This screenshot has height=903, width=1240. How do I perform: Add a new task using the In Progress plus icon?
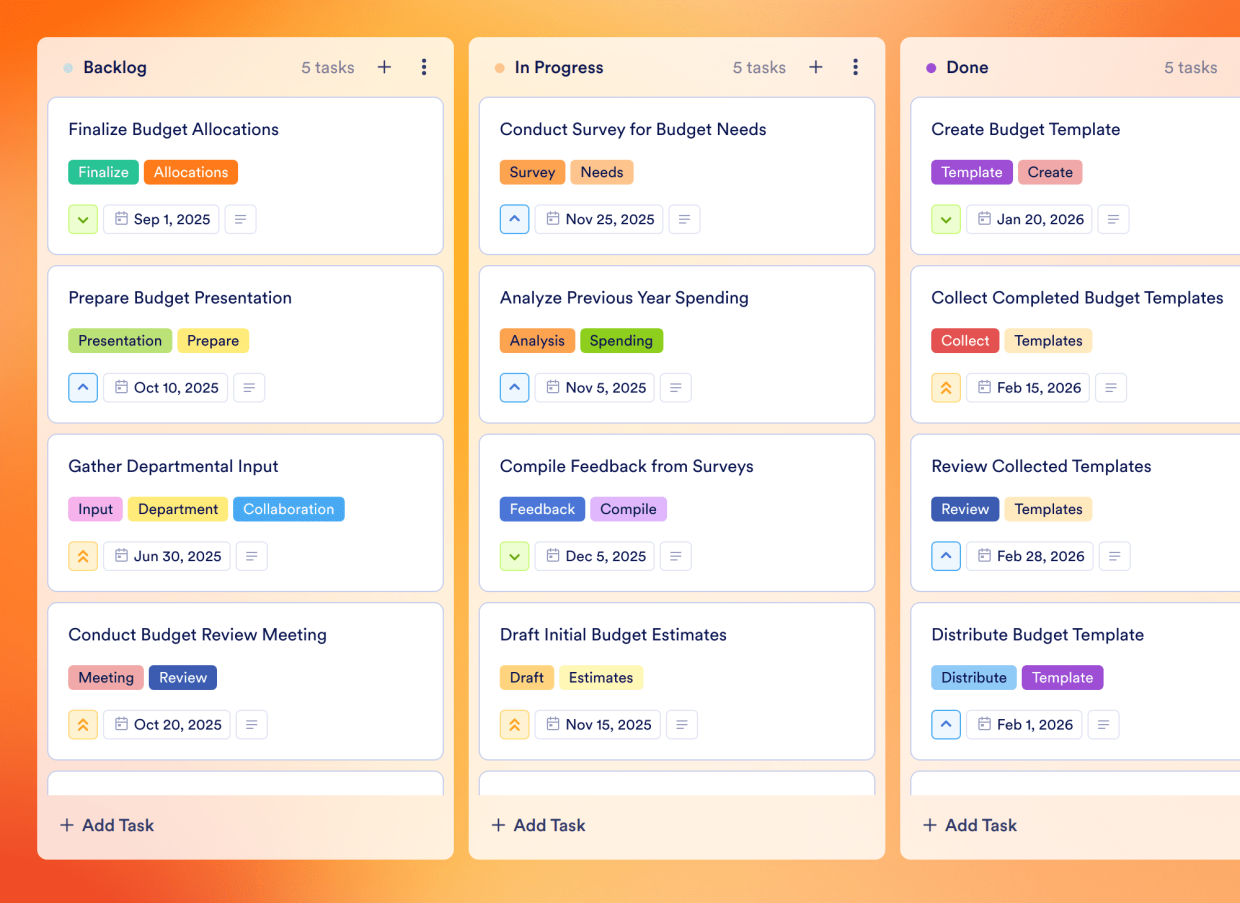point(816,67)
